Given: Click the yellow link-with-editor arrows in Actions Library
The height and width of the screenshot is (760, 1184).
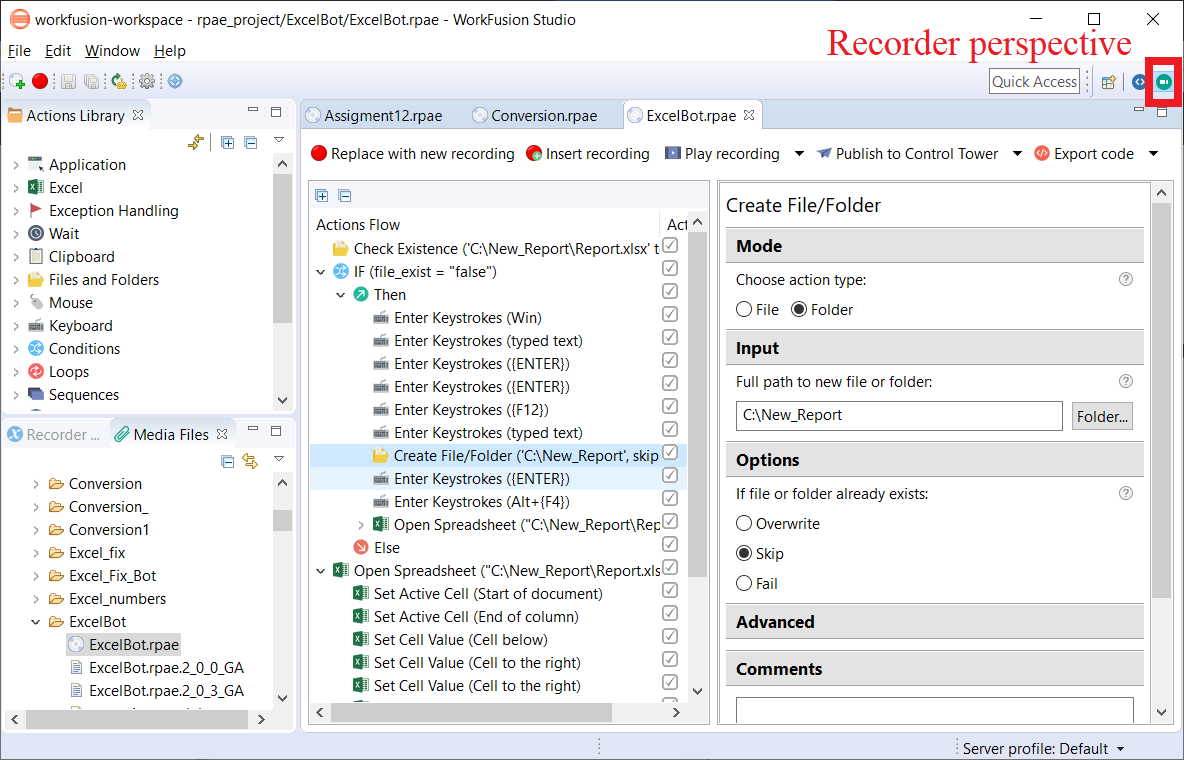Looking at the screenshot, I should [x=196, y=142].
